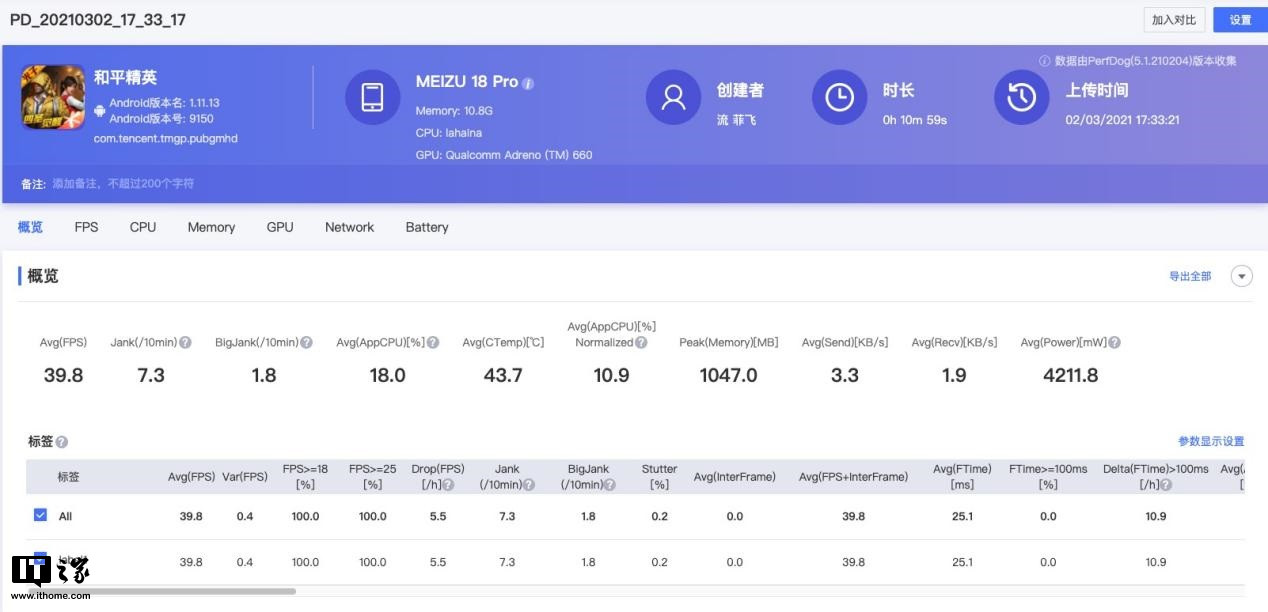
Task: Open 参数显示设置 above the table
Action: click(1213, 440)
